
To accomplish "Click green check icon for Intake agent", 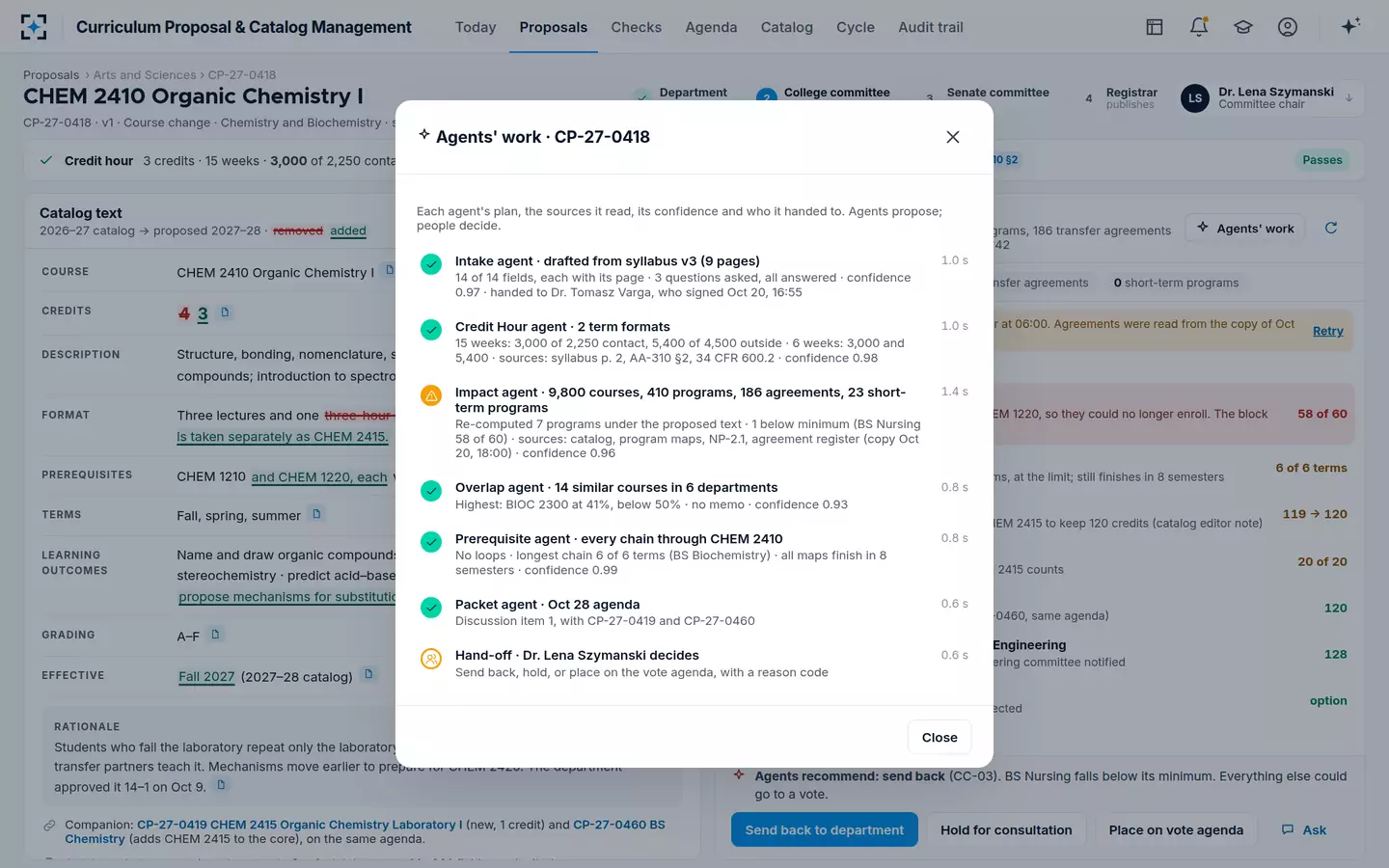I will click(x=431, y=264).
